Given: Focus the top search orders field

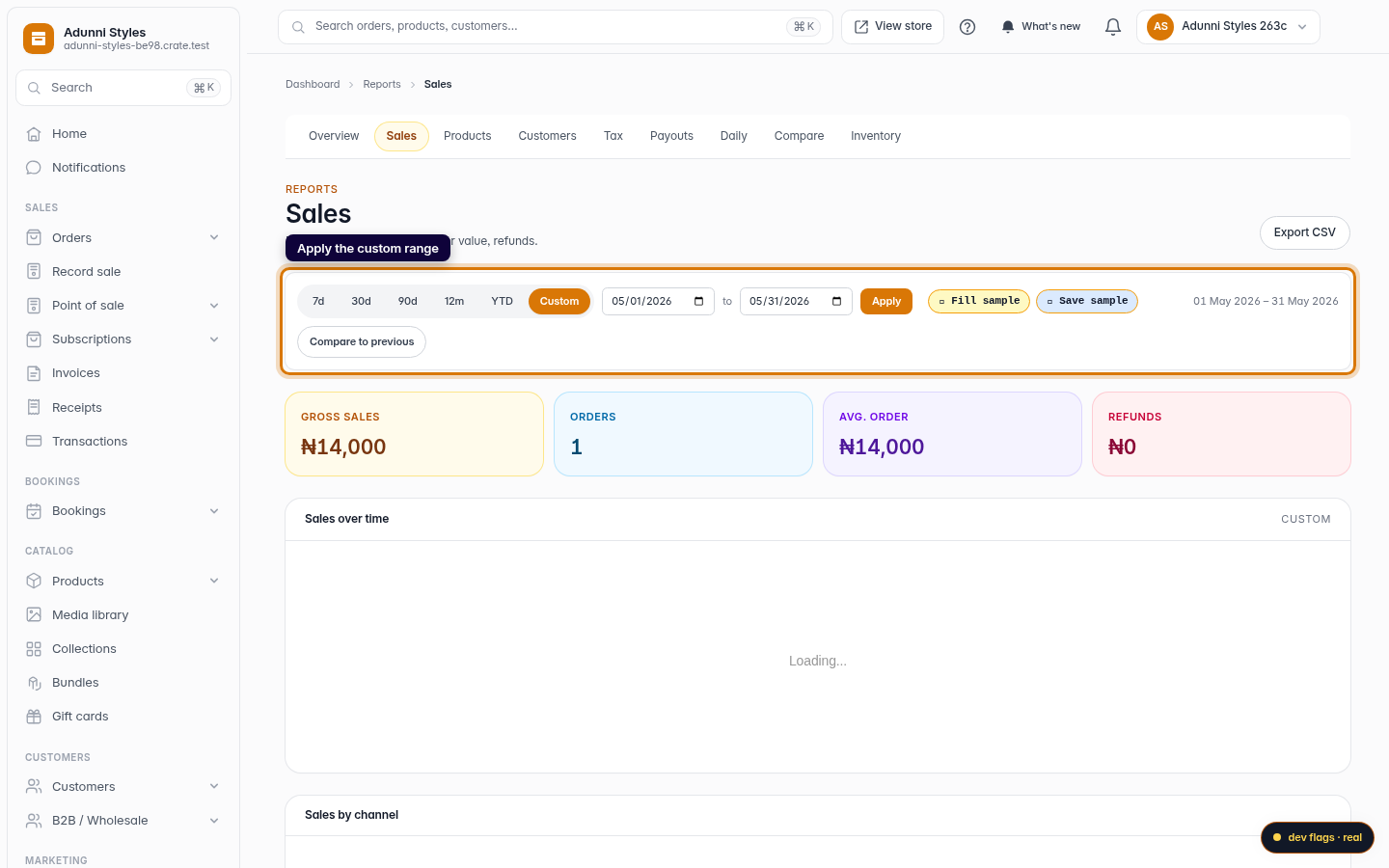Looking at the screenshot, I should 555,27.
